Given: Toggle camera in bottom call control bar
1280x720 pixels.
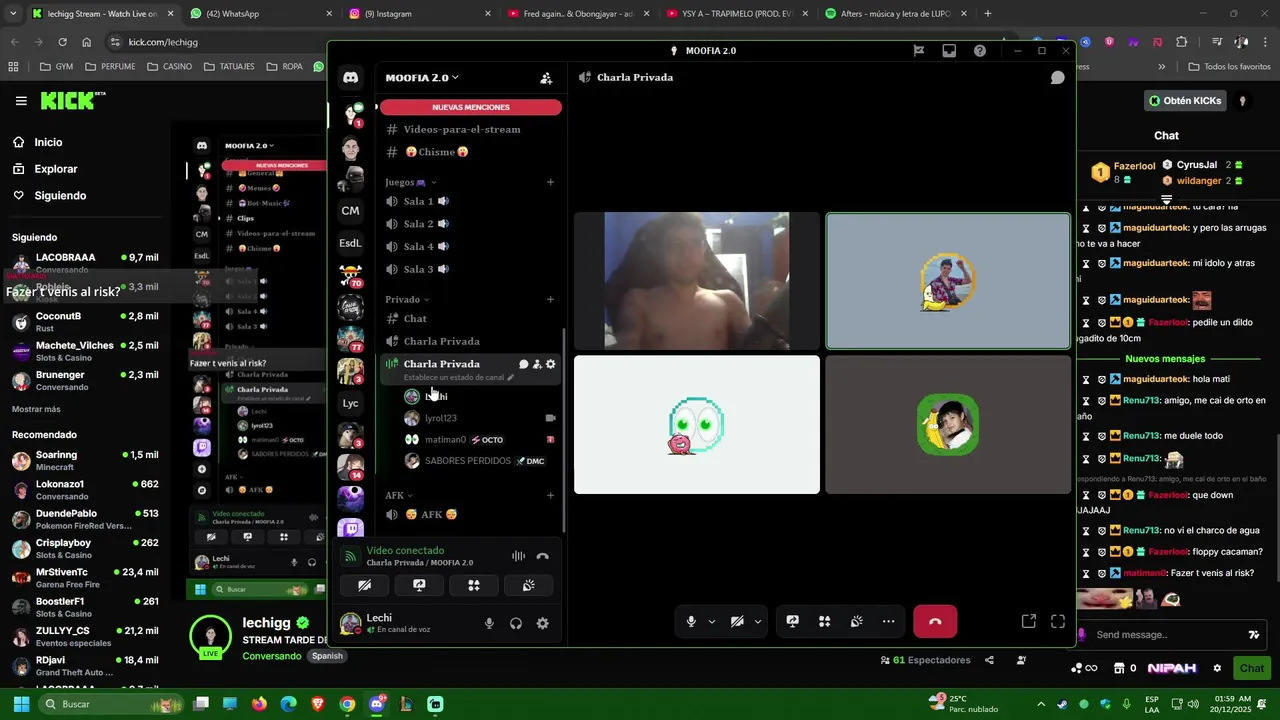Looking at the screenshot, I should [x=737, y=621].
